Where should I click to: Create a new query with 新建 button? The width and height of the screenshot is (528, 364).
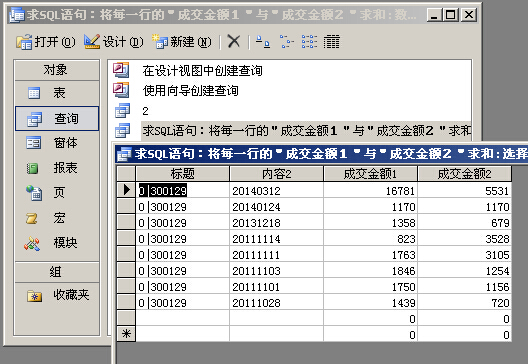coord(182,42)
